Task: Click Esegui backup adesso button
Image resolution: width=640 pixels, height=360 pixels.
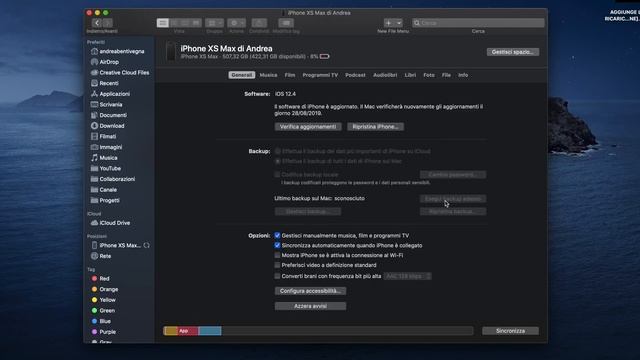Action: 453,199
